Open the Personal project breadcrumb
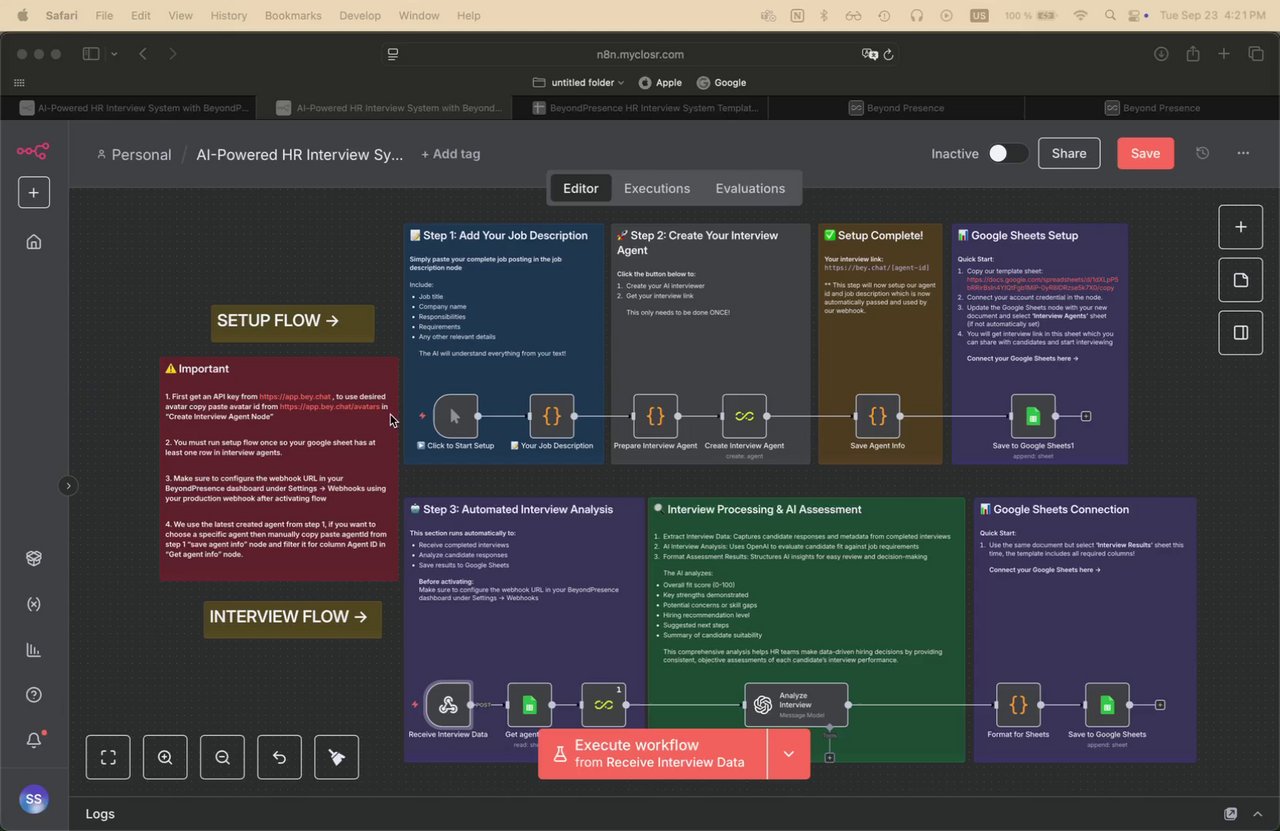Screen dimensions: 1280x831 tap(134, 154)
